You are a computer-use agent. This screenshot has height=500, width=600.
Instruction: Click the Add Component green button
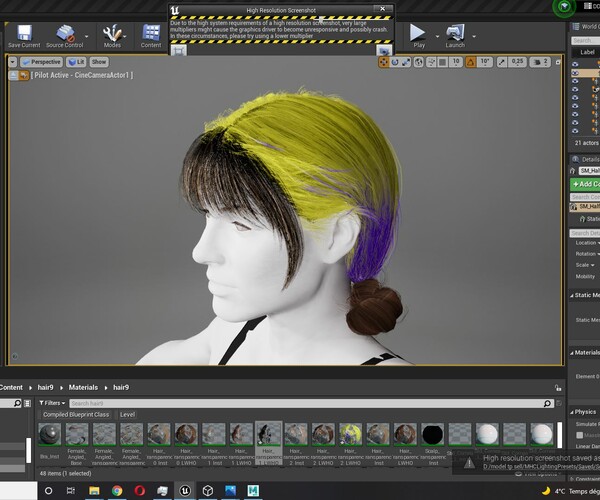pos(585,184)
